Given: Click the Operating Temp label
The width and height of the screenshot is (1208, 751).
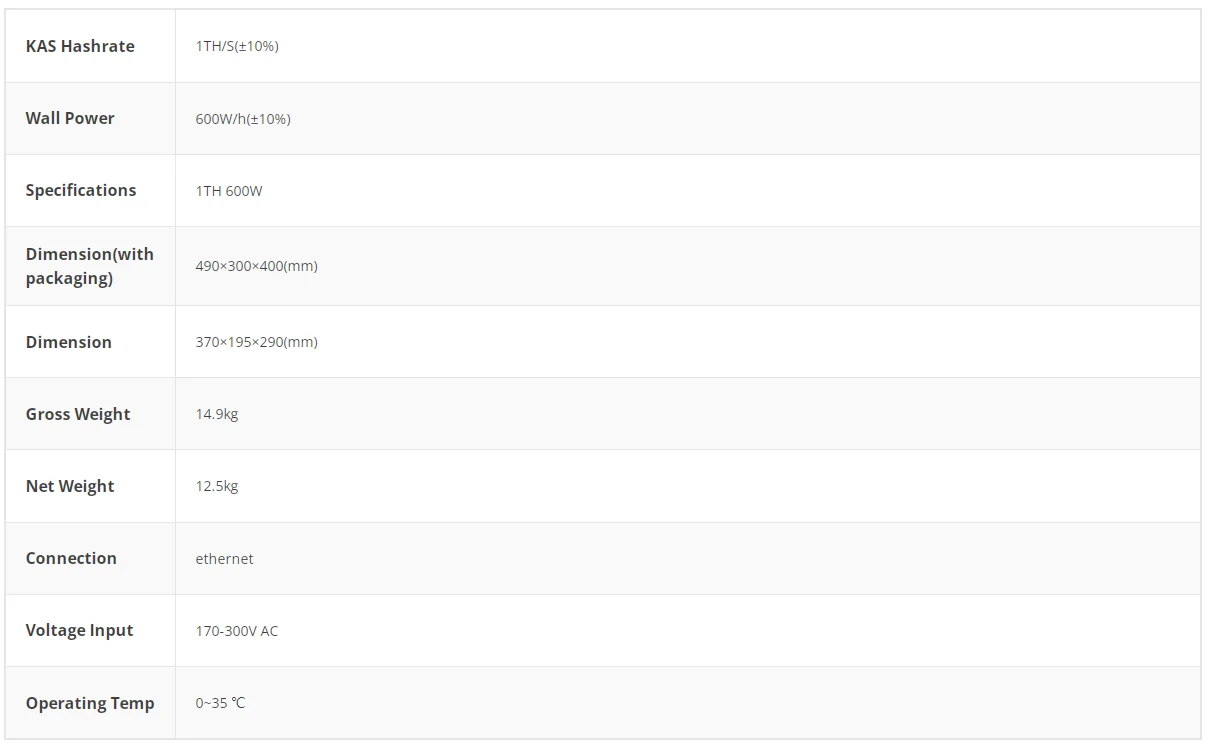Looking at the screenshot, I should [x=90, y=703].
